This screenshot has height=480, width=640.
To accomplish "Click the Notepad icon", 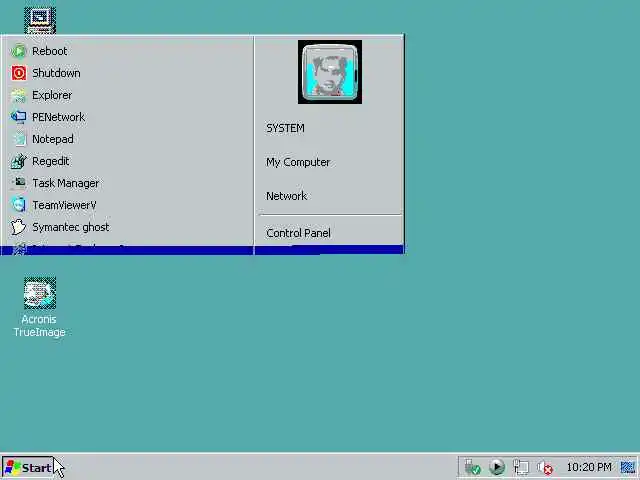I will [x=18, y=139].
